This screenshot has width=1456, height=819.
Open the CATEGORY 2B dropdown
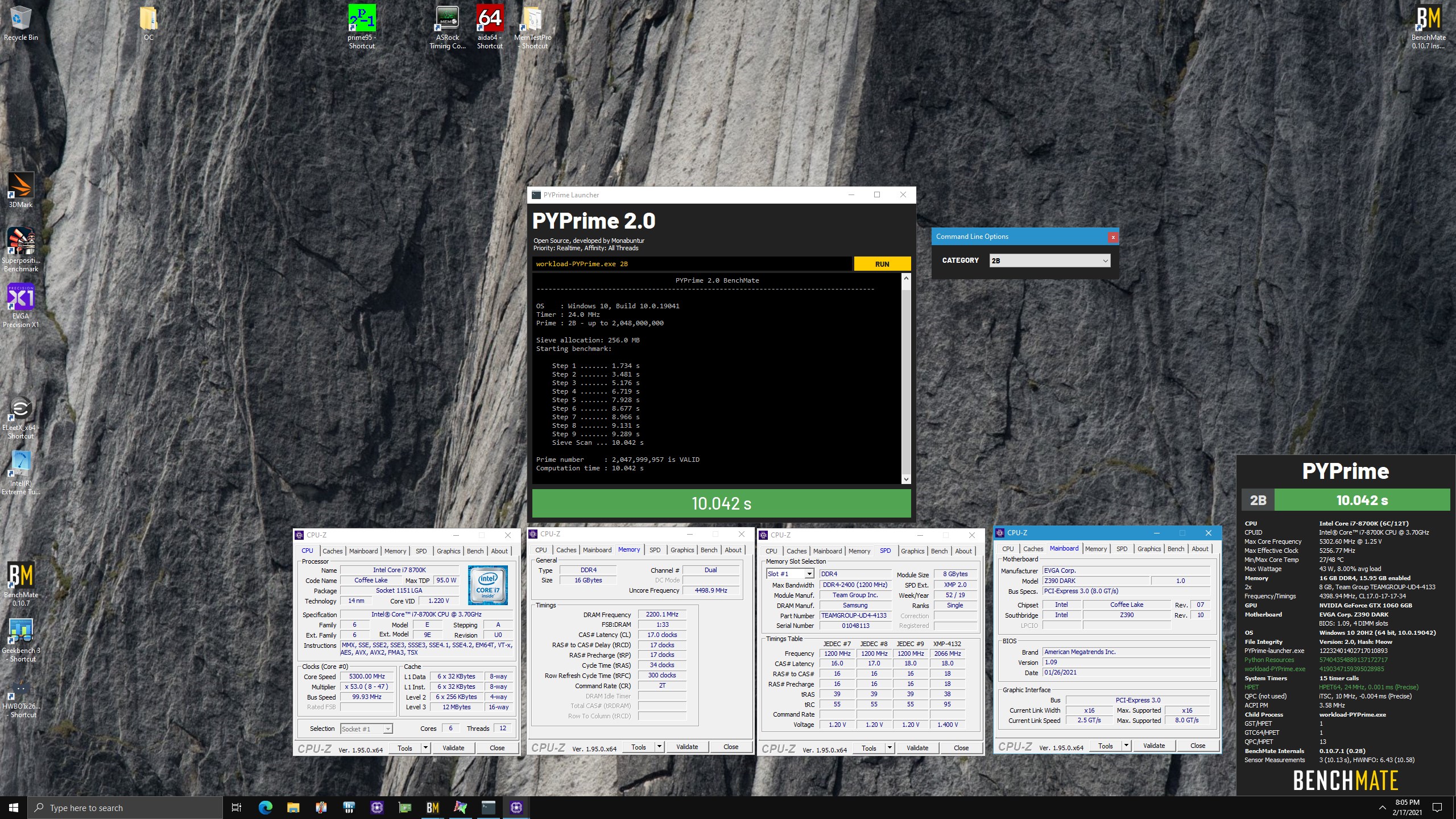coord(1049,260)
